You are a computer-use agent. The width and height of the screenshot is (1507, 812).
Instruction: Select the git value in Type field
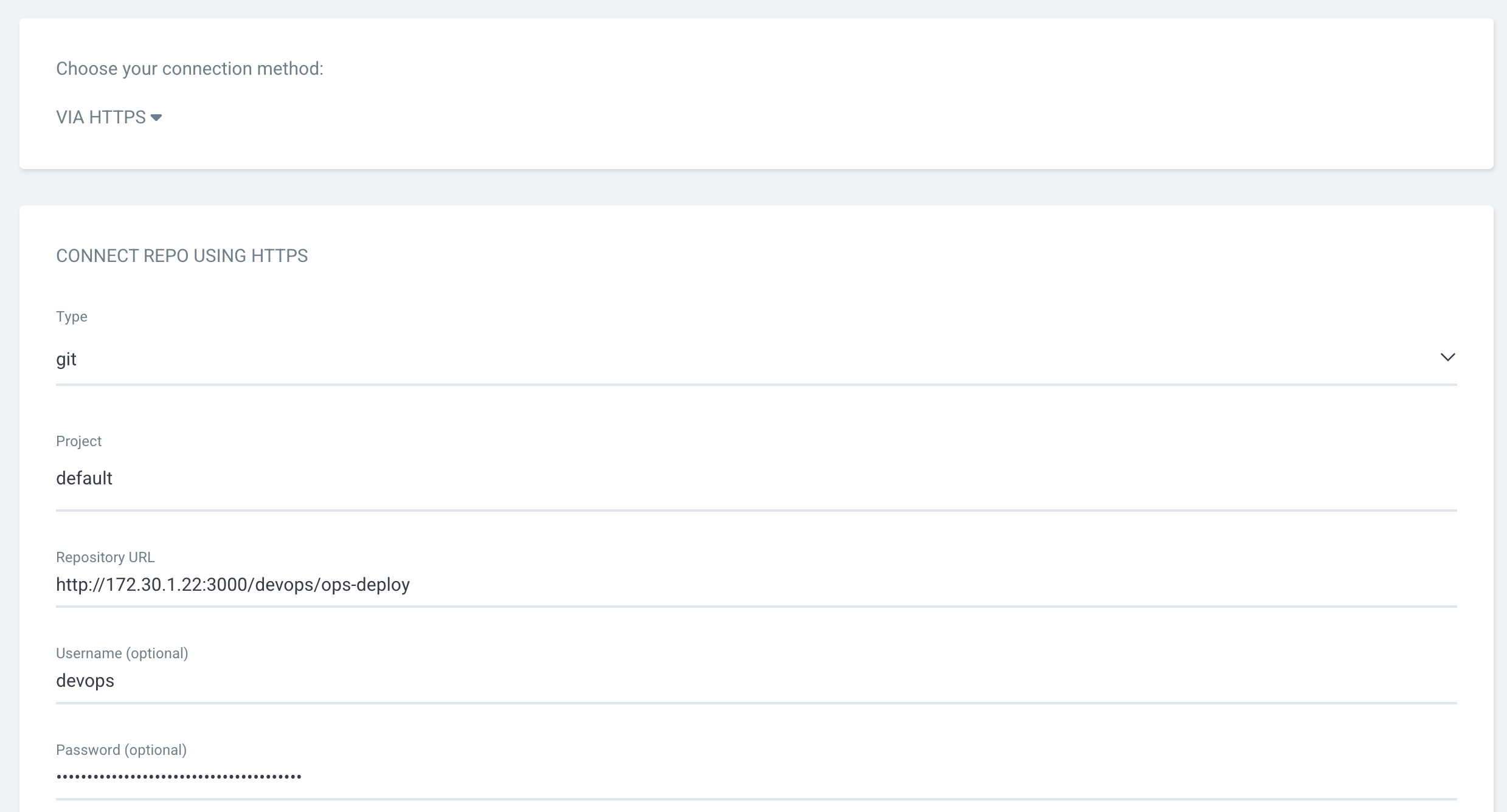(x=66, y=359)
